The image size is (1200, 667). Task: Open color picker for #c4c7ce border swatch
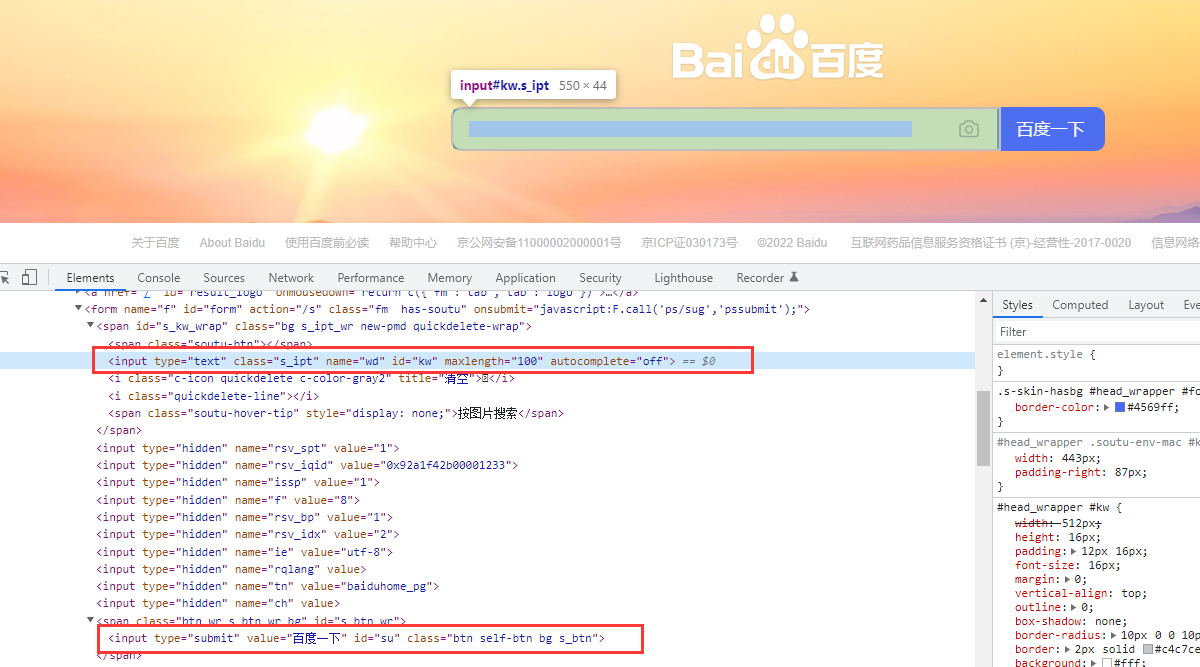coord(1148,649)
